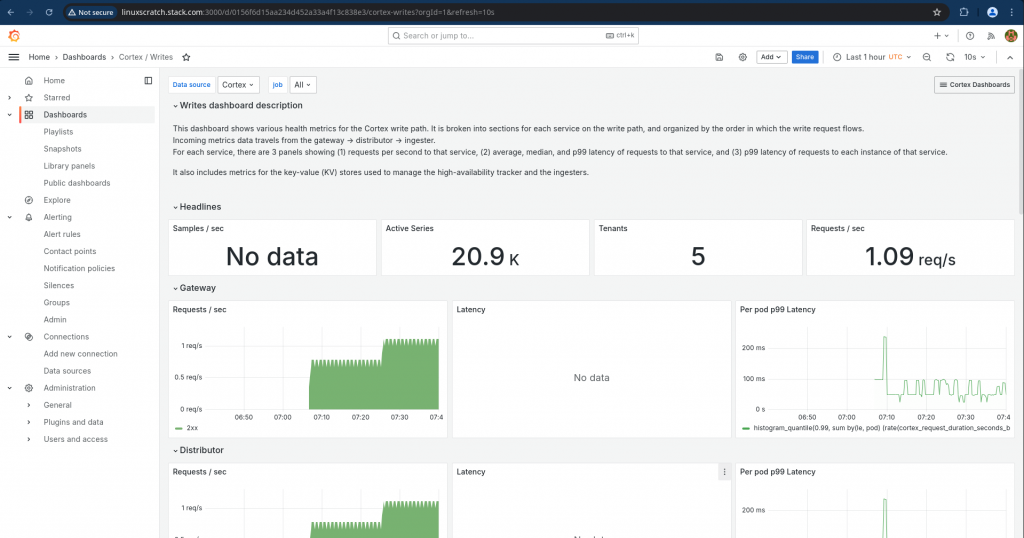Toggle the hamburger navigation menu
The height and width of the screenshot is (538, 1024).
14,57
